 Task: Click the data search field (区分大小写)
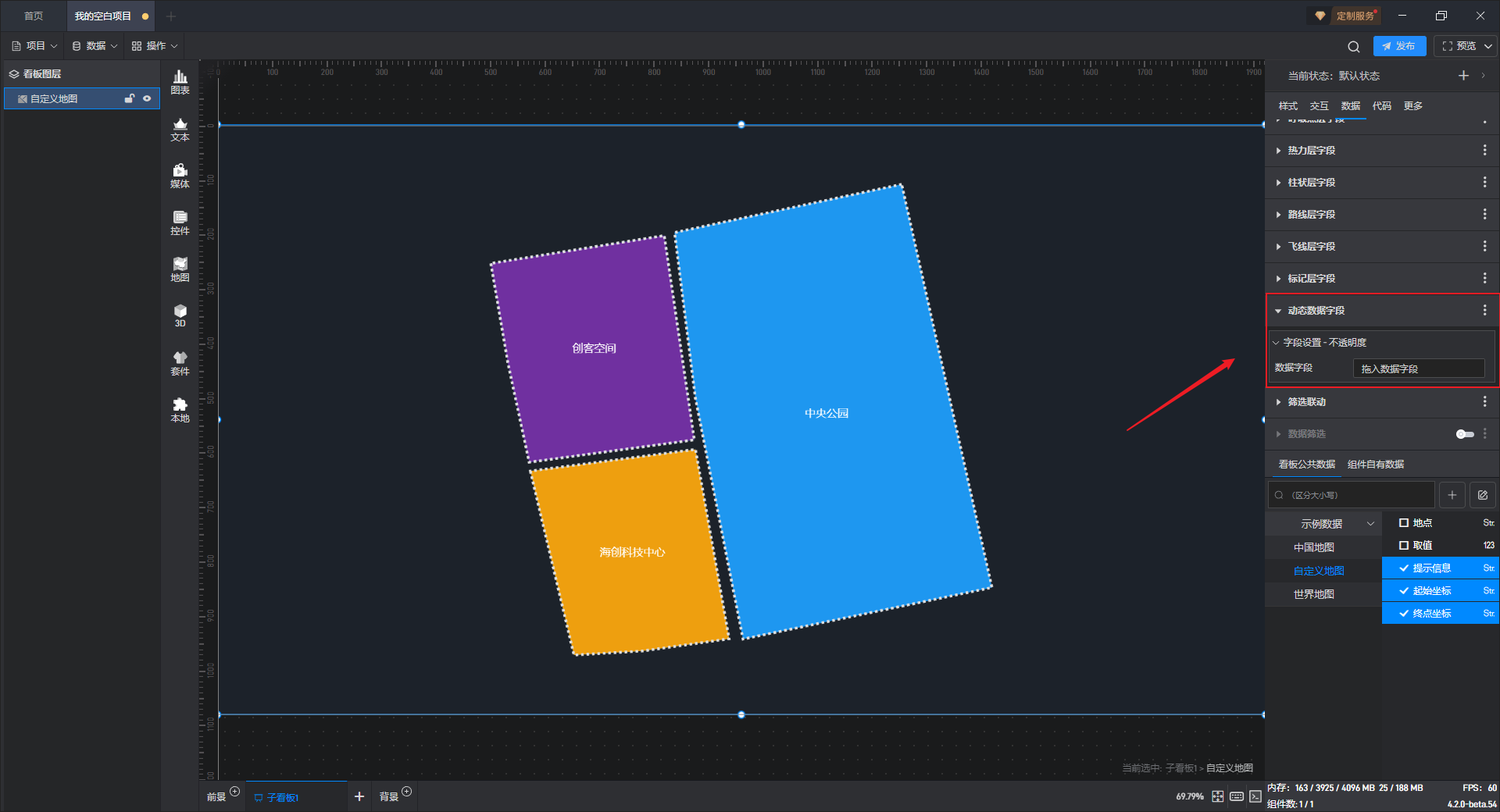[x=1352, y=495]
